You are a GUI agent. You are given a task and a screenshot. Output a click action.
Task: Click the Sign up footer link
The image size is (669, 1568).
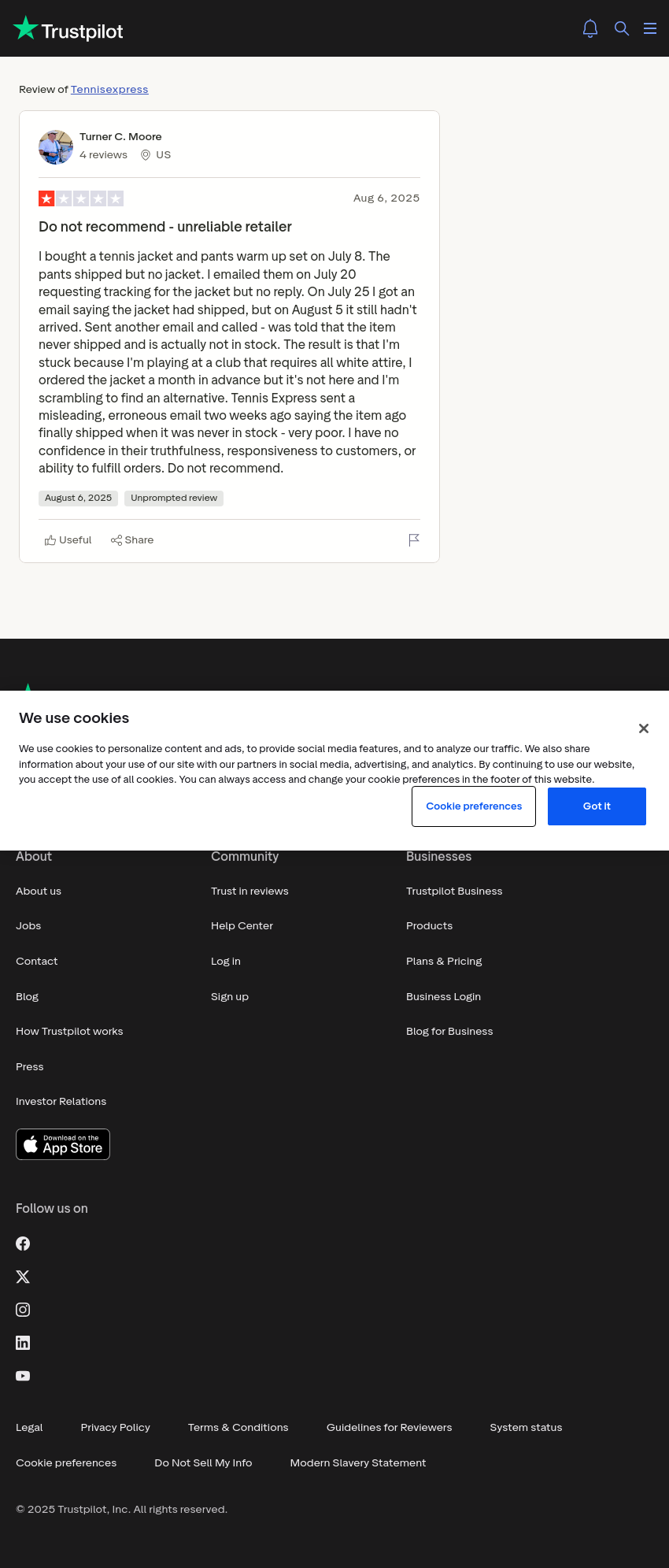point(230,997)
